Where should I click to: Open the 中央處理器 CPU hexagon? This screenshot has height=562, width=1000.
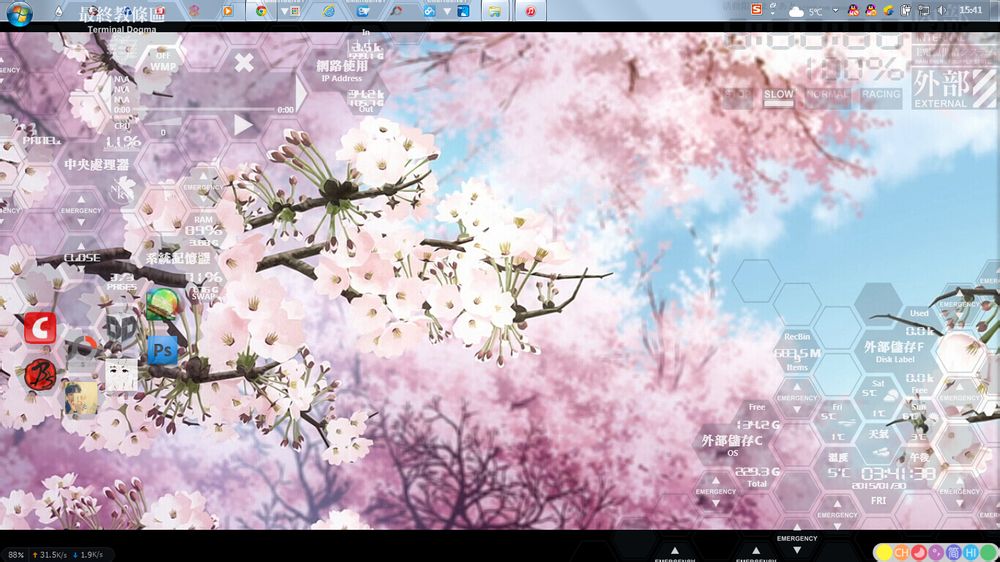click(96, 165)
